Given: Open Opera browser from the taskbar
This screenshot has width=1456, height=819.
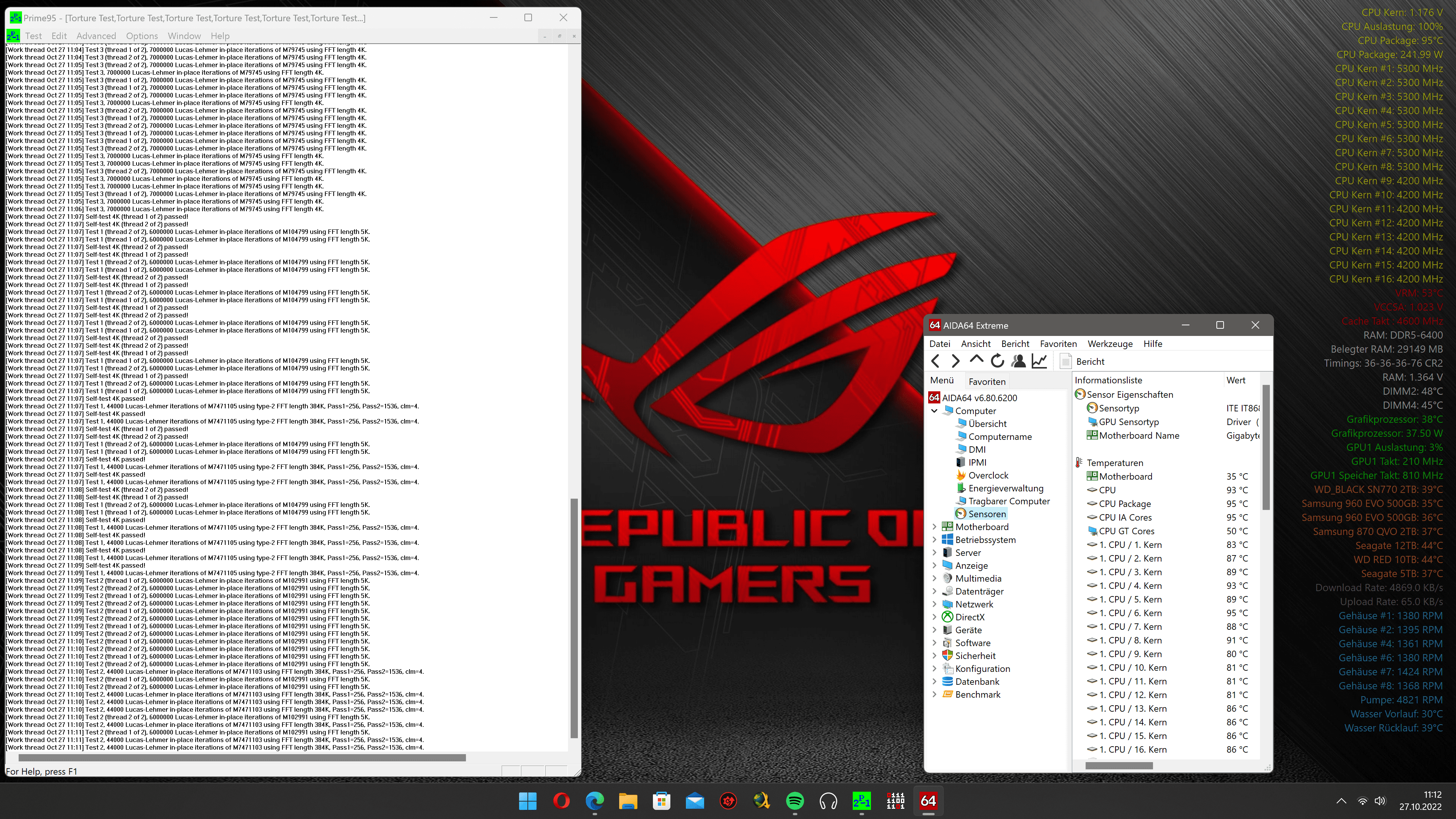Looking at the screenshot, I should (561, 801).
